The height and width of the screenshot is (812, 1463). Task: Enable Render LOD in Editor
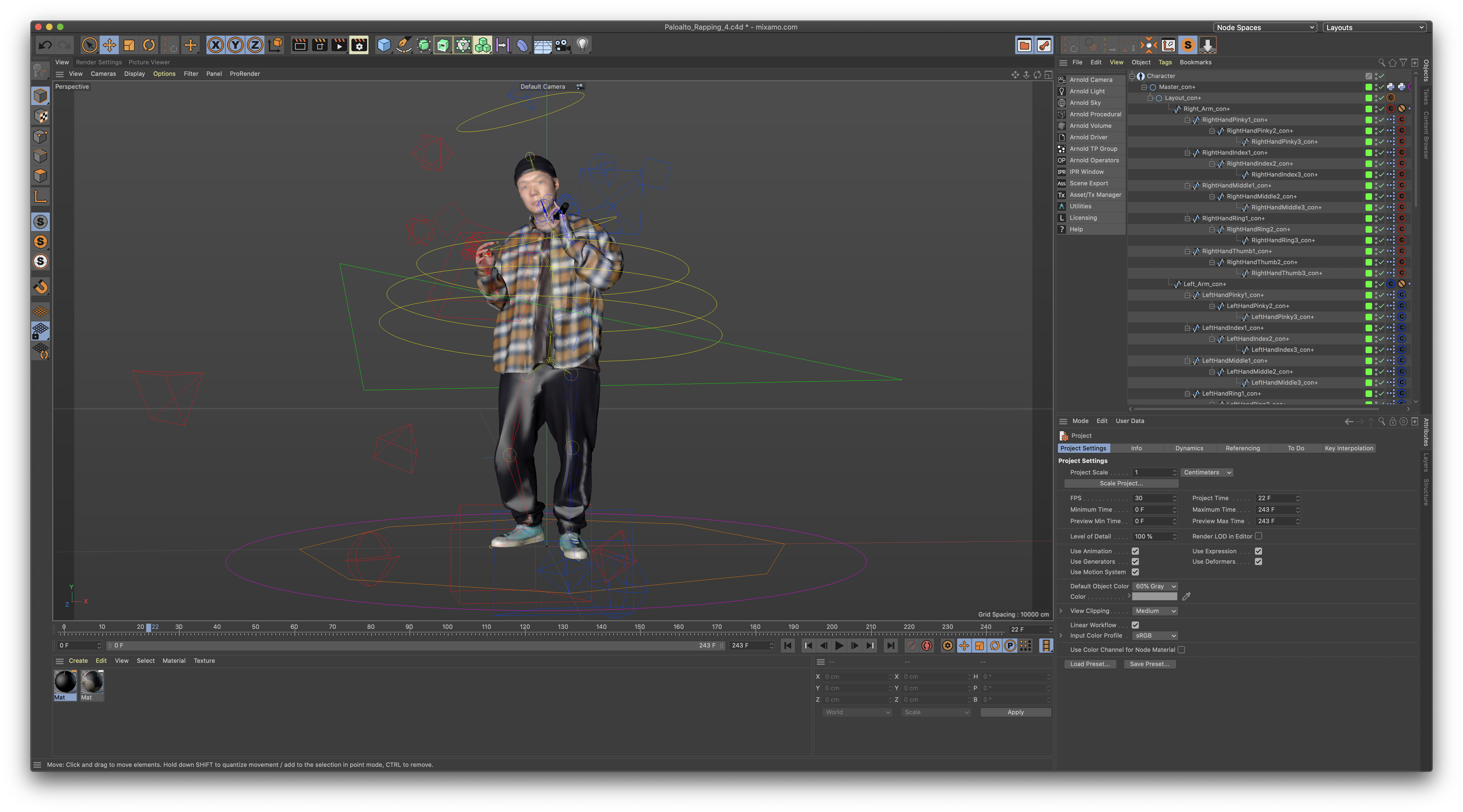click(1258, 536)
